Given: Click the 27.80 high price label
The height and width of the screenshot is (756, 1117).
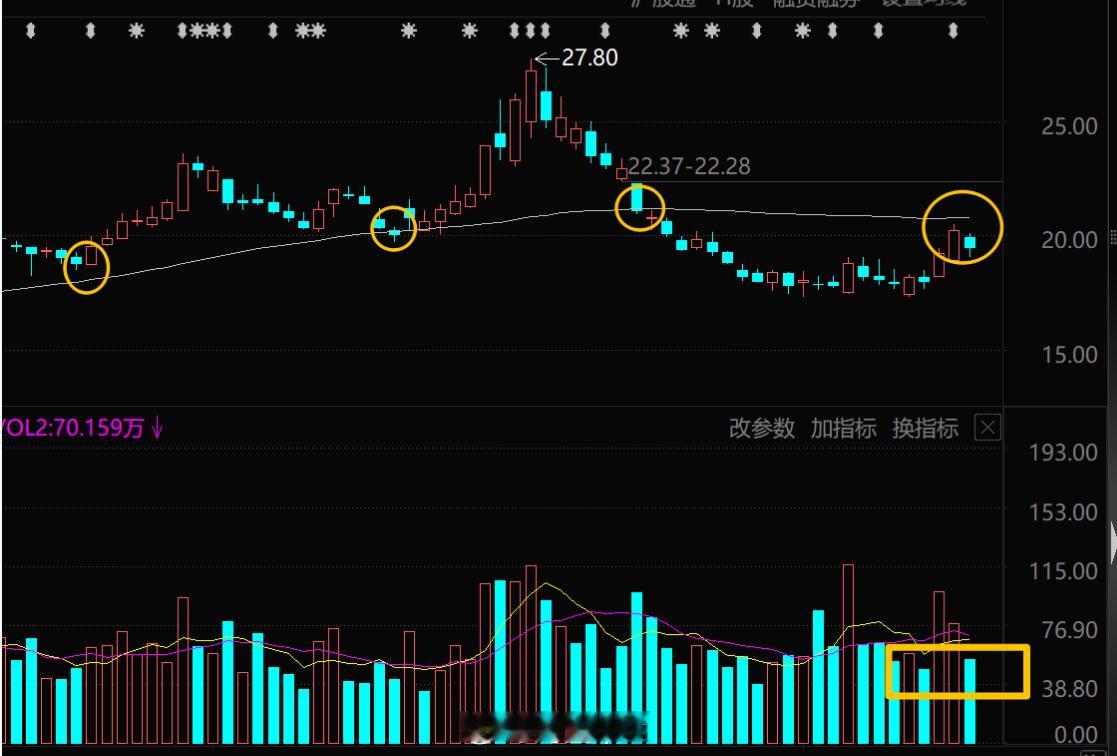Looking at the screenshot, I should click(x=590, y=58).
